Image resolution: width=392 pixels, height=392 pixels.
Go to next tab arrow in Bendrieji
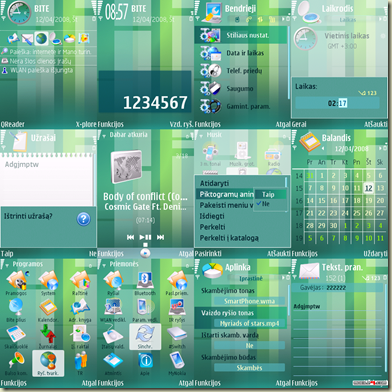pos(284,20)
